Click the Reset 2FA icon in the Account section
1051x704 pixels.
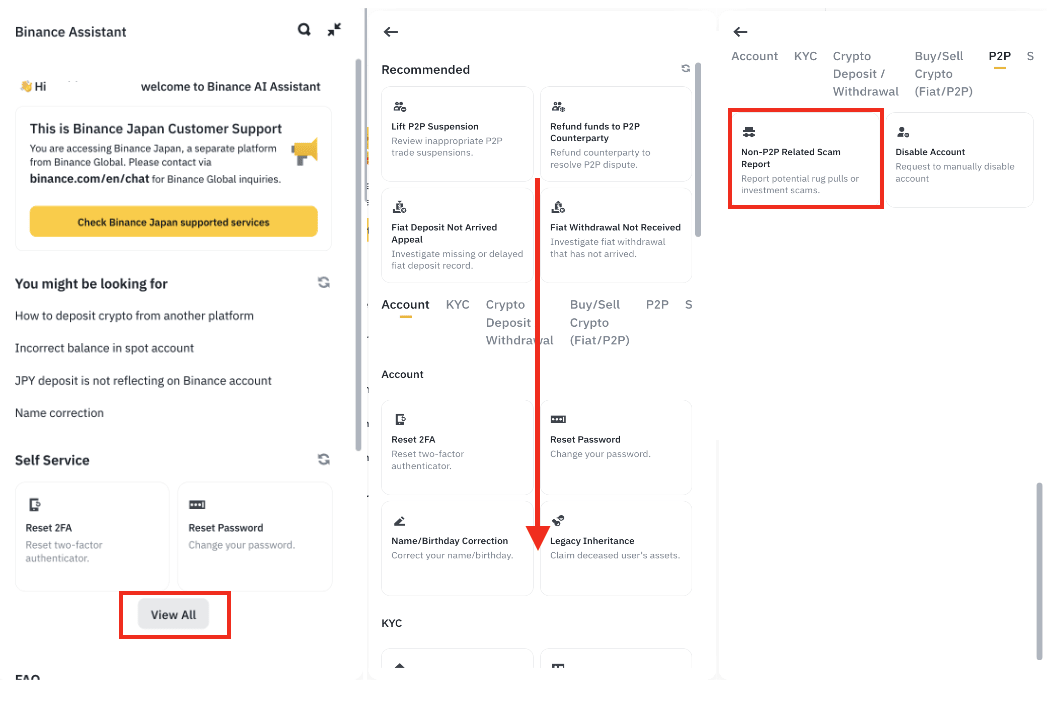point(400,419)
